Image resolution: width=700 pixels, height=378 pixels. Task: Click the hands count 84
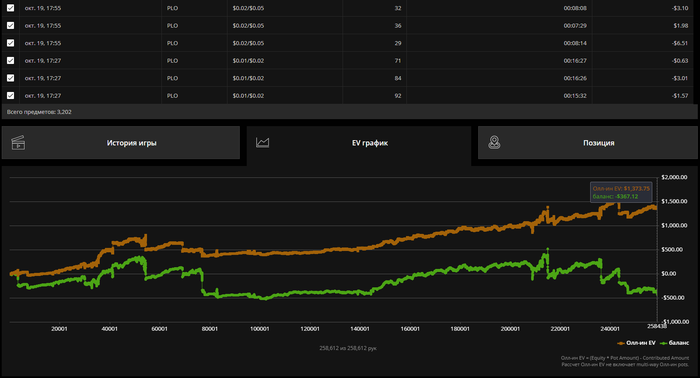click(398, 78)
